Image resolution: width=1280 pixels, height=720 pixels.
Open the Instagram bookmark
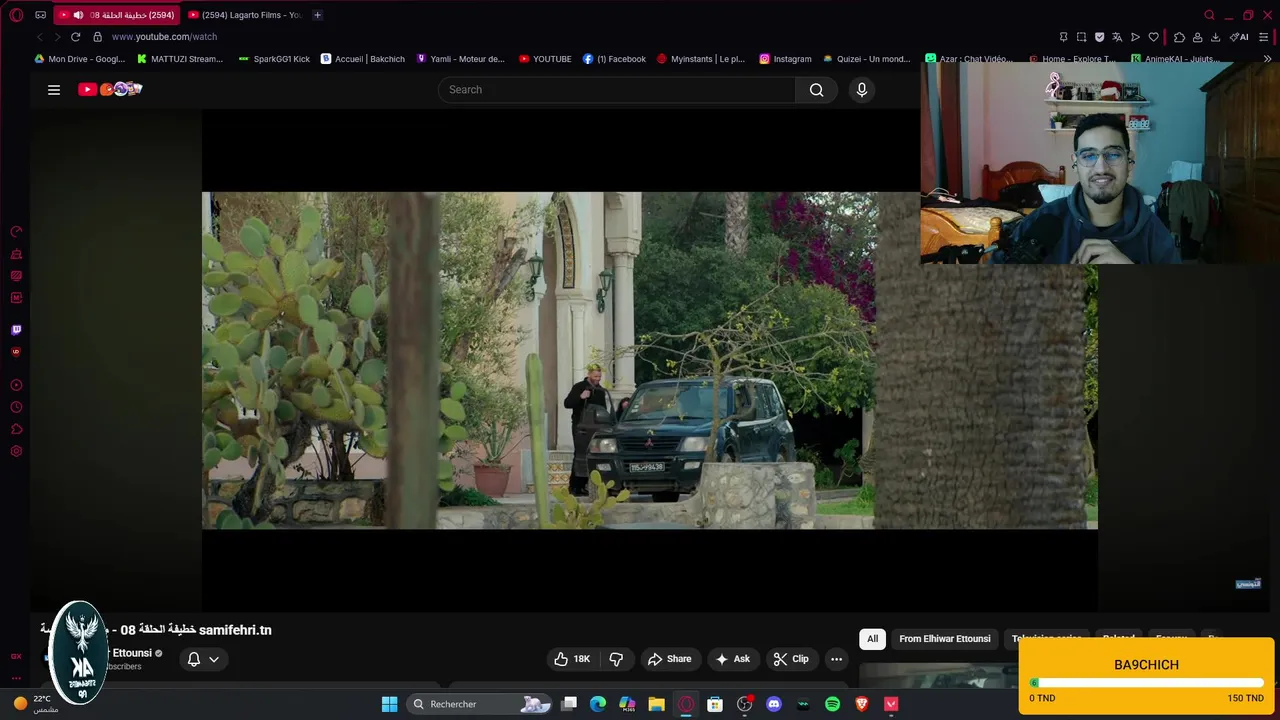click(785, 59)
